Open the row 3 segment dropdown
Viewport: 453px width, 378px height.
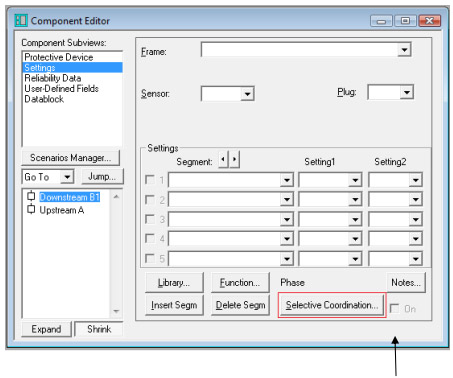[x=287, y=219]
